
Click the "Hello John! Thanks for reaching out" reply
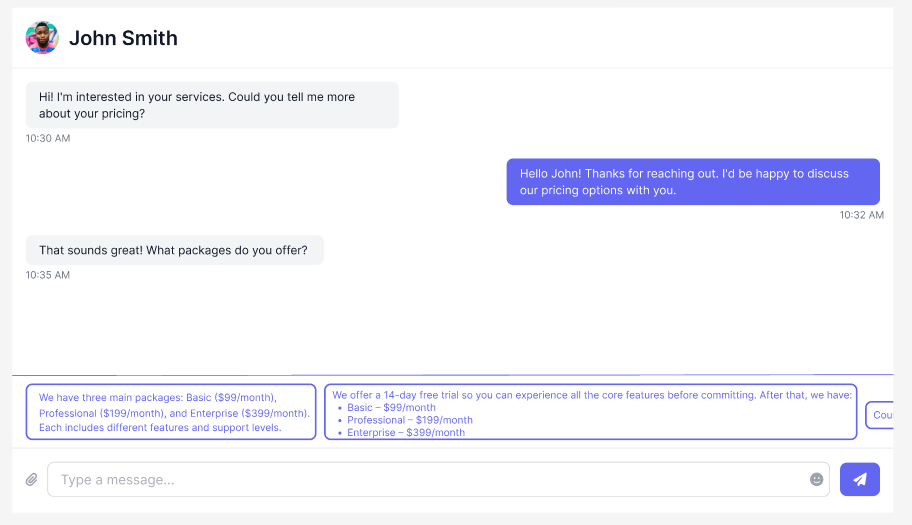[x=692, y=181]
